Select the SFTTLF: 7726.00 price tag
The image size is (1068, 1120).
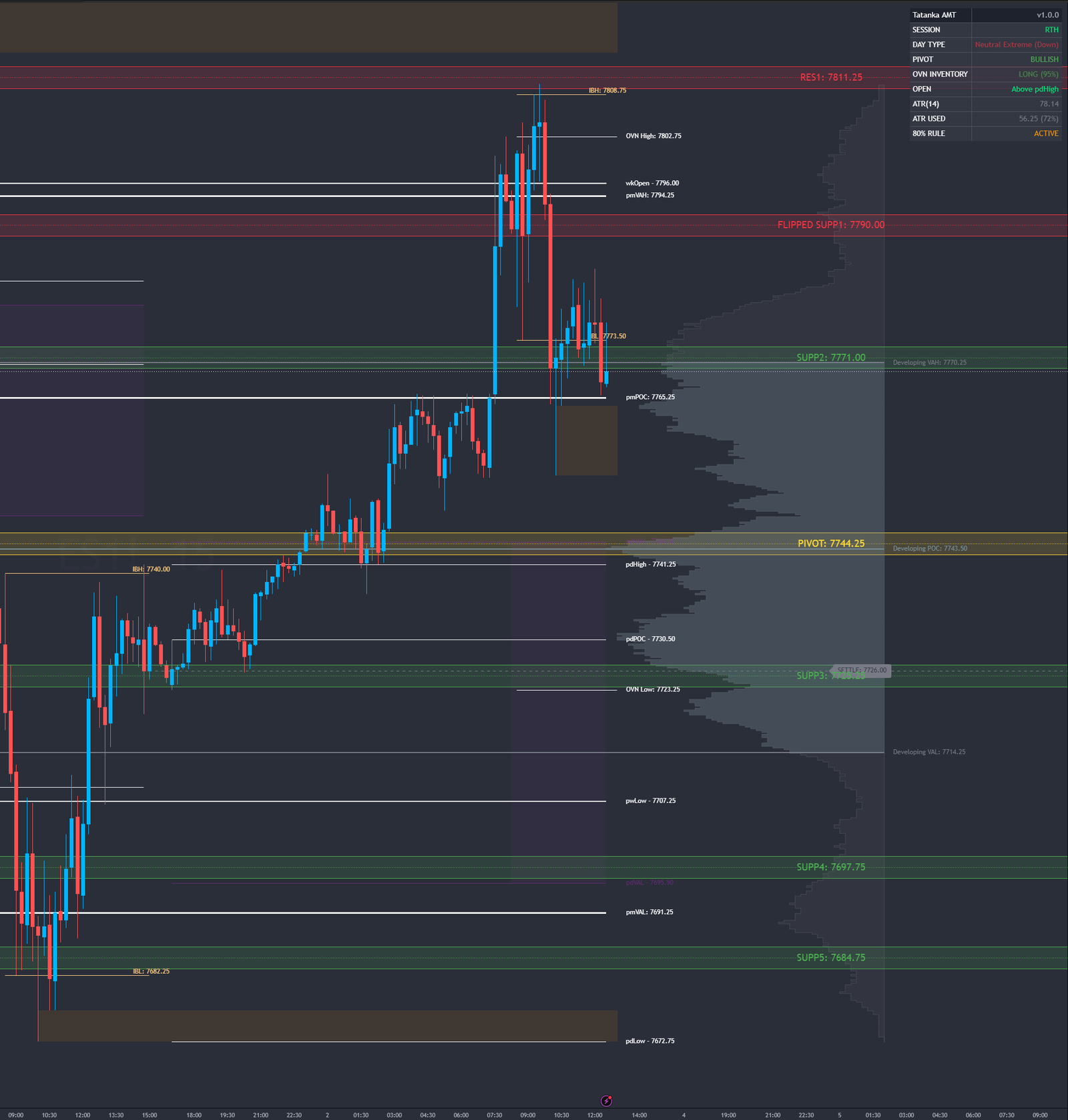click(861, 670)
